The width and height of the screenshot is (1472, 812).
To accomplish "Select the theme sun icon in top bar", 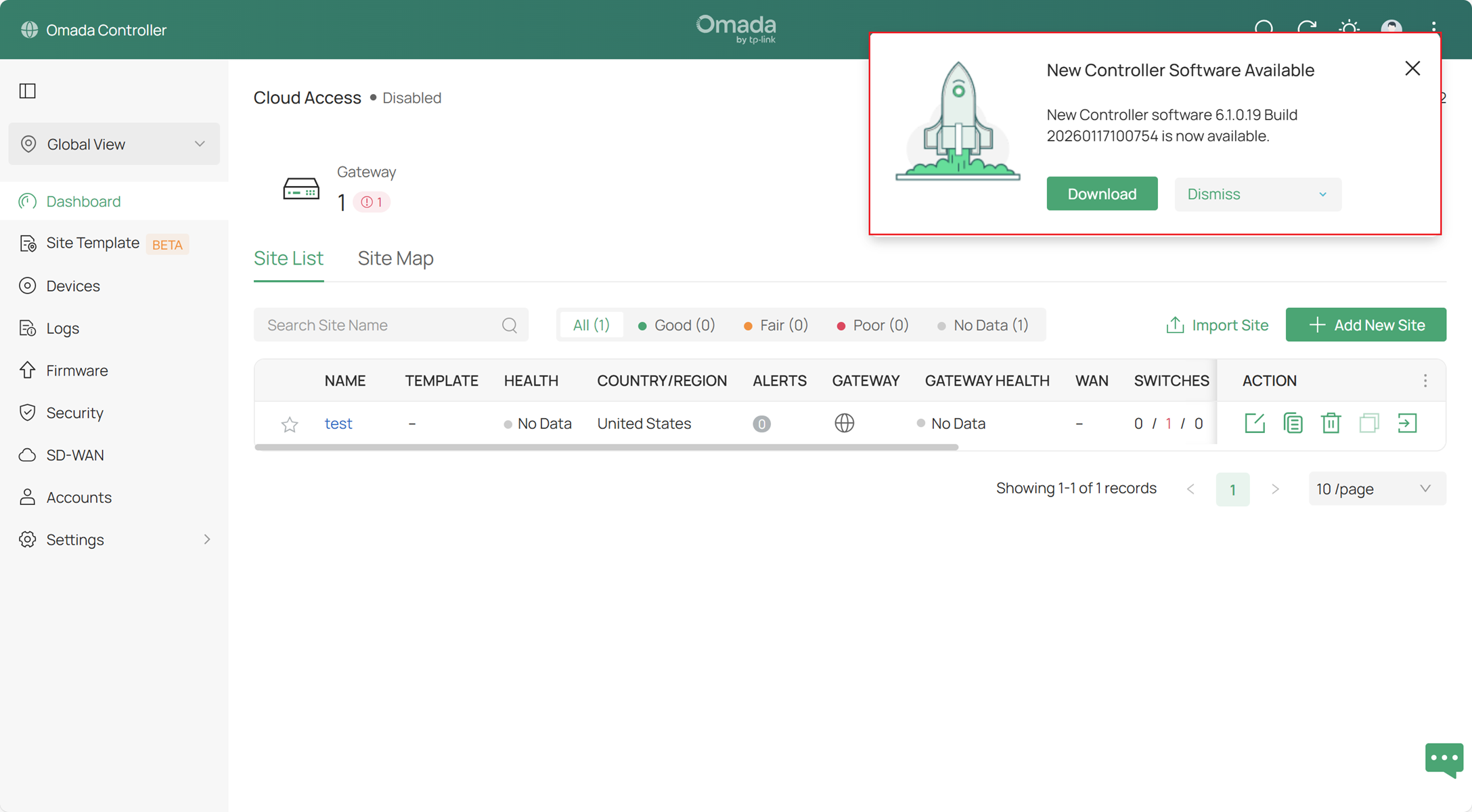I will point(1349,29).
